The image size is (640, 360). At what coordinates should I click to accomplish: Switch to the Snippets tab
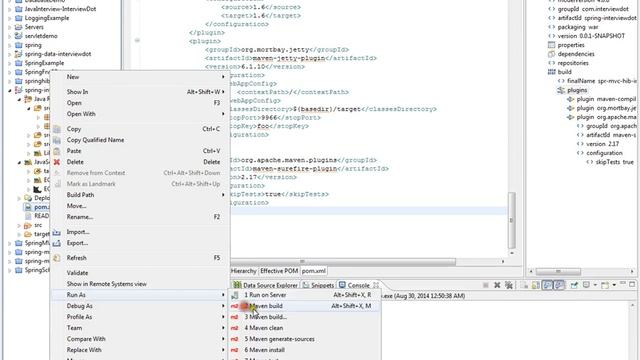click(318, 285)
